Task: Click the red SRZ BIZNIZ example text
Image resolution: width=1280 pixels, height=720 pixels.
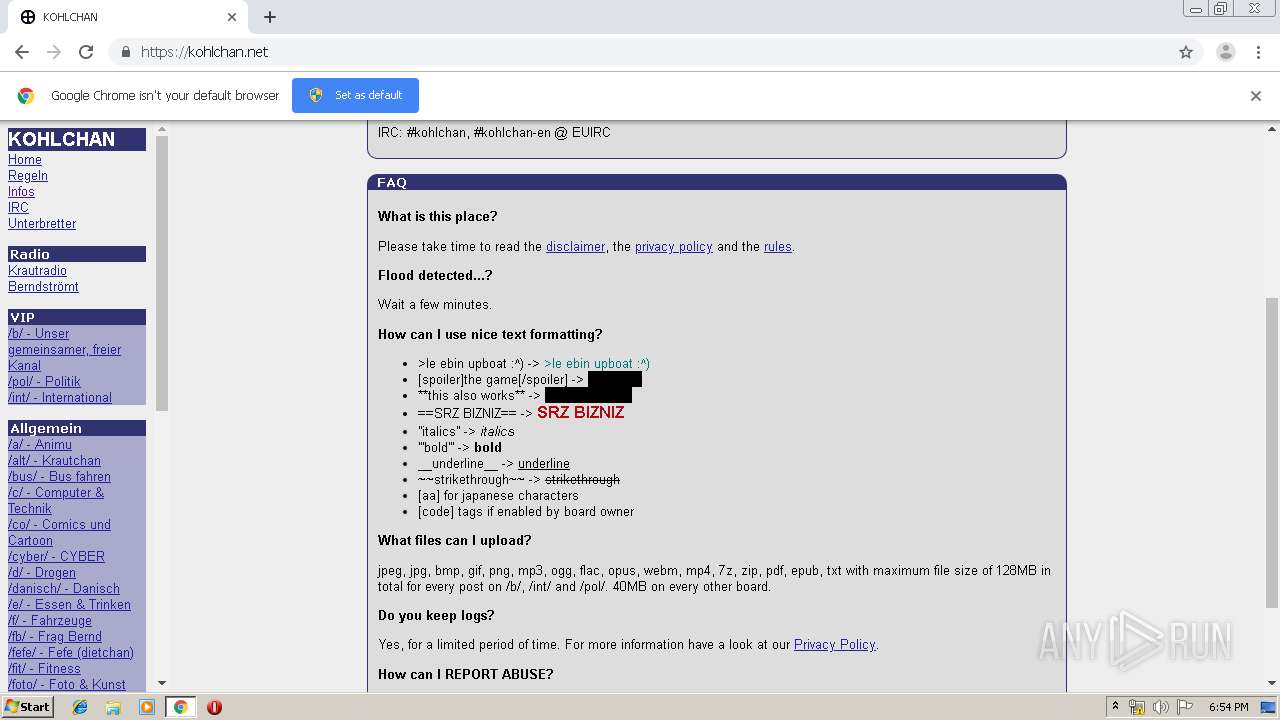Action: (580, 412)
